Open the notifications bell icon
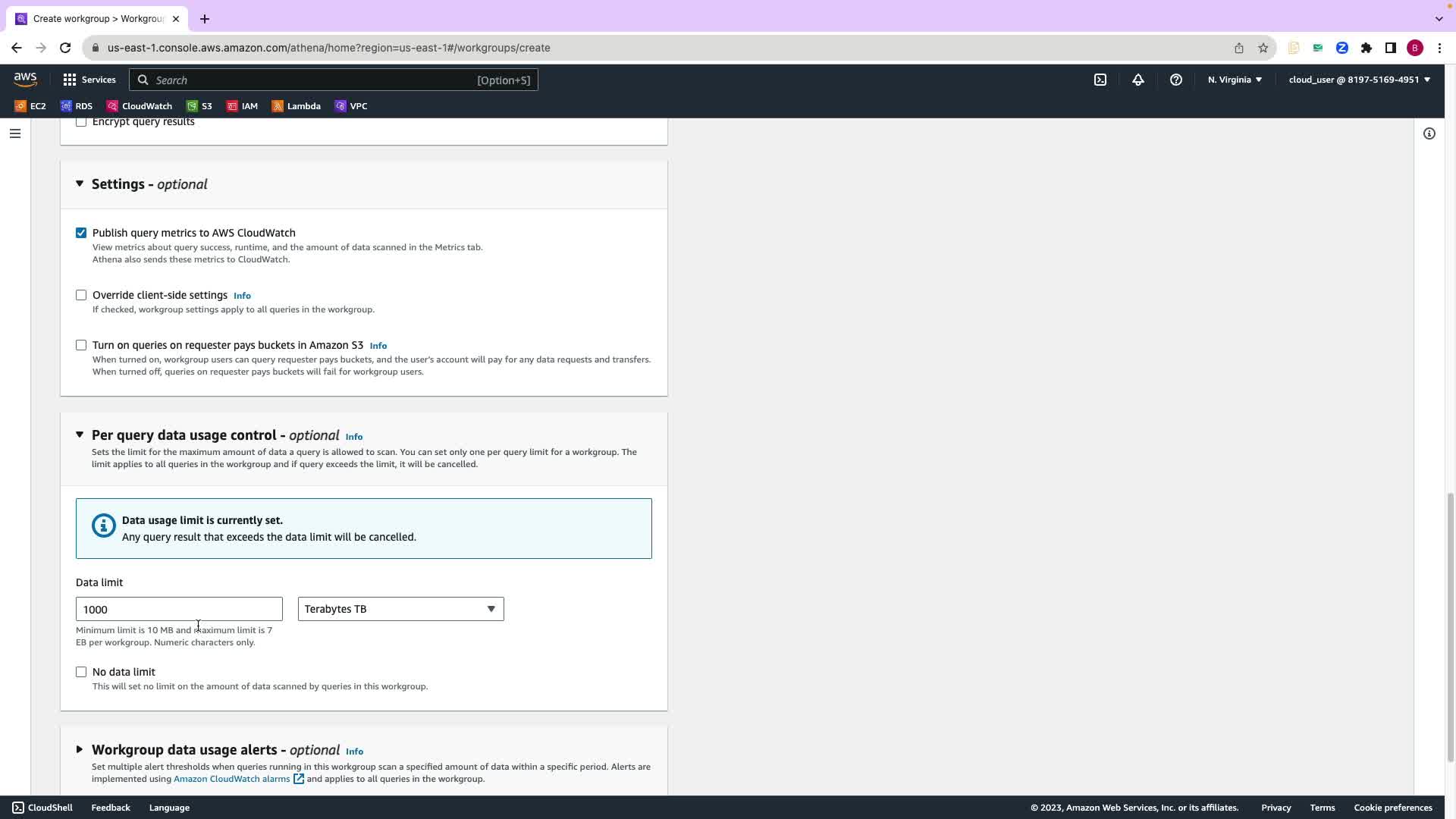This screenshot has height=819, width=1456. 1138,80
